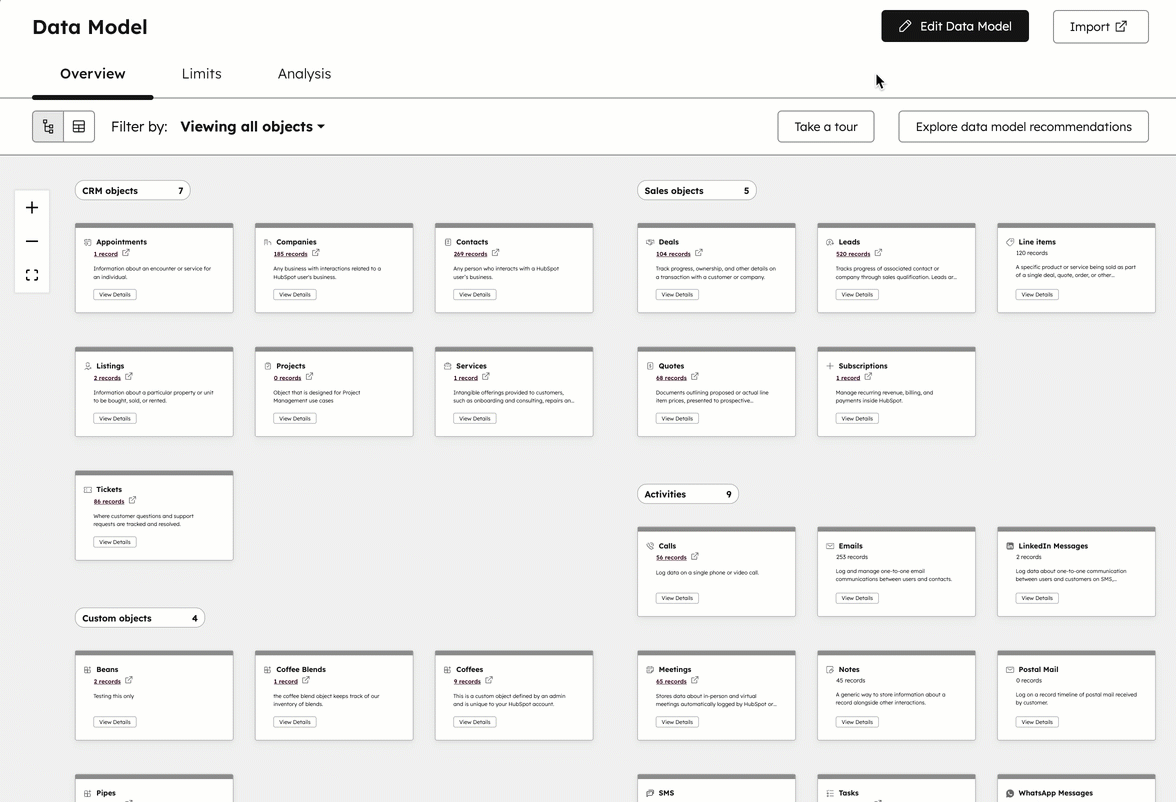Click View Details on the Tickets card
The image size is (1176, 802).
click(x=114, y=541)
